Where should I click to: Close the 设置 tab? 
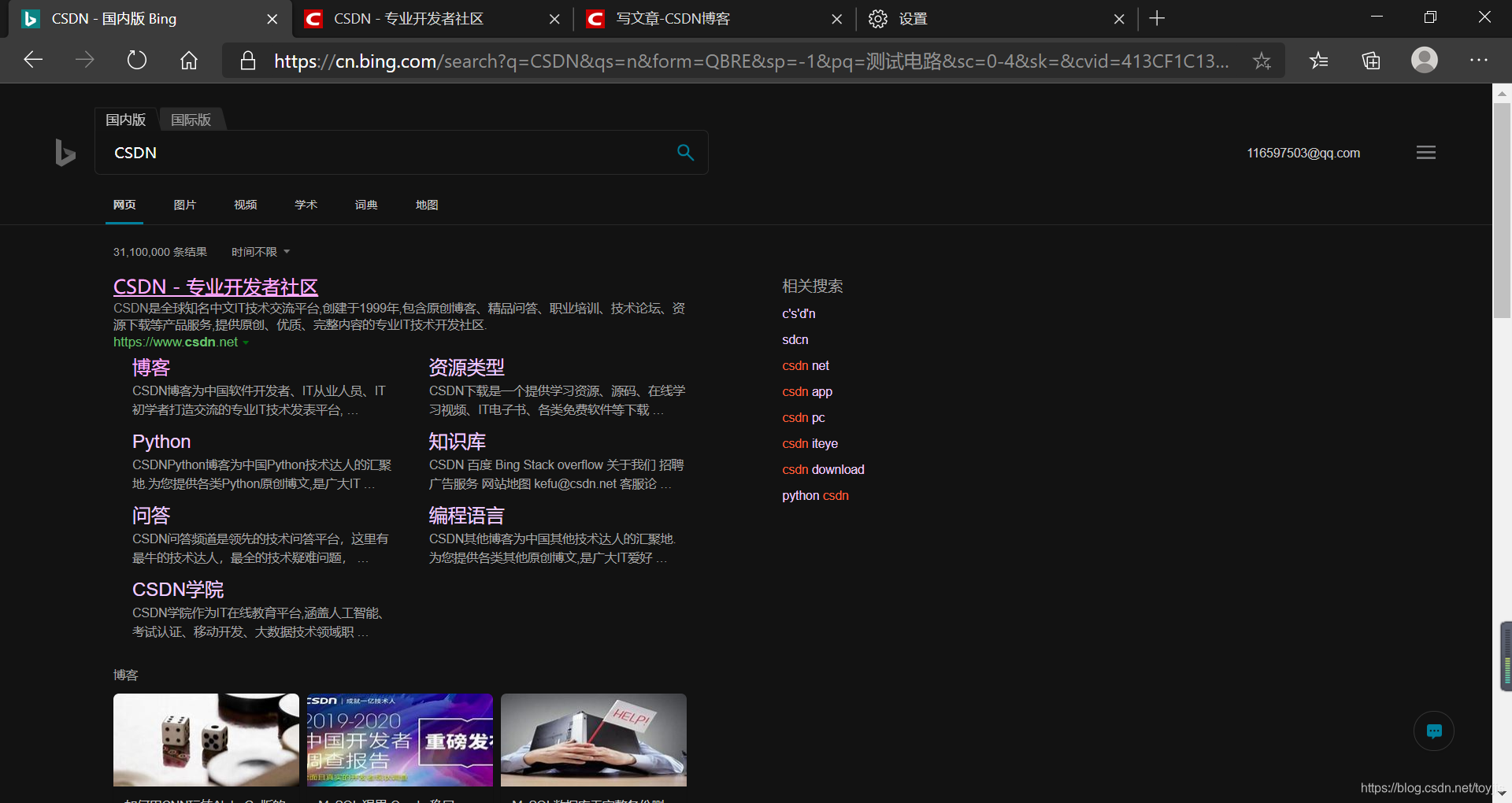click(1119, 19)
